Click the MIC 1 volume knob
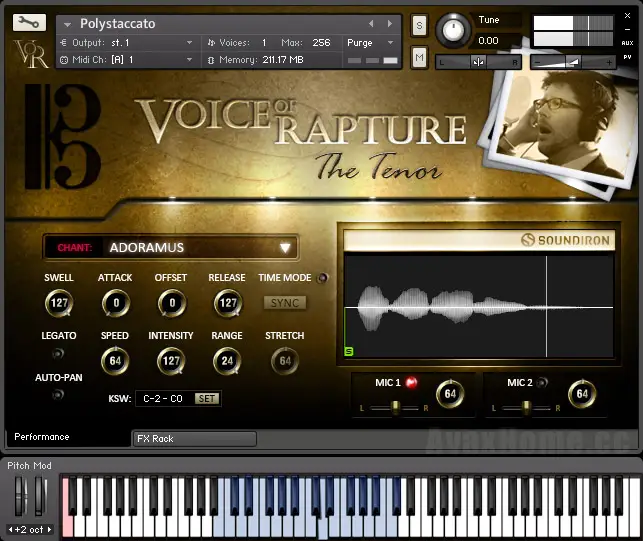 [x=450, y=394]
